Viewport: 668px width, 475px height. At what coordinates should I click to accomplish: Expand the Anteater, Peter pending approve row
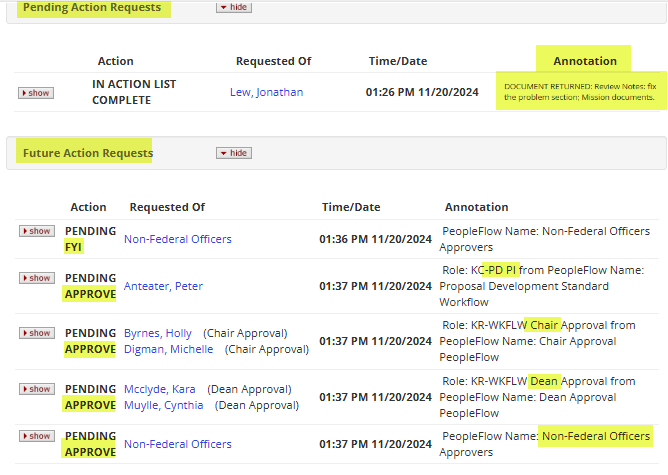point(36,278)
